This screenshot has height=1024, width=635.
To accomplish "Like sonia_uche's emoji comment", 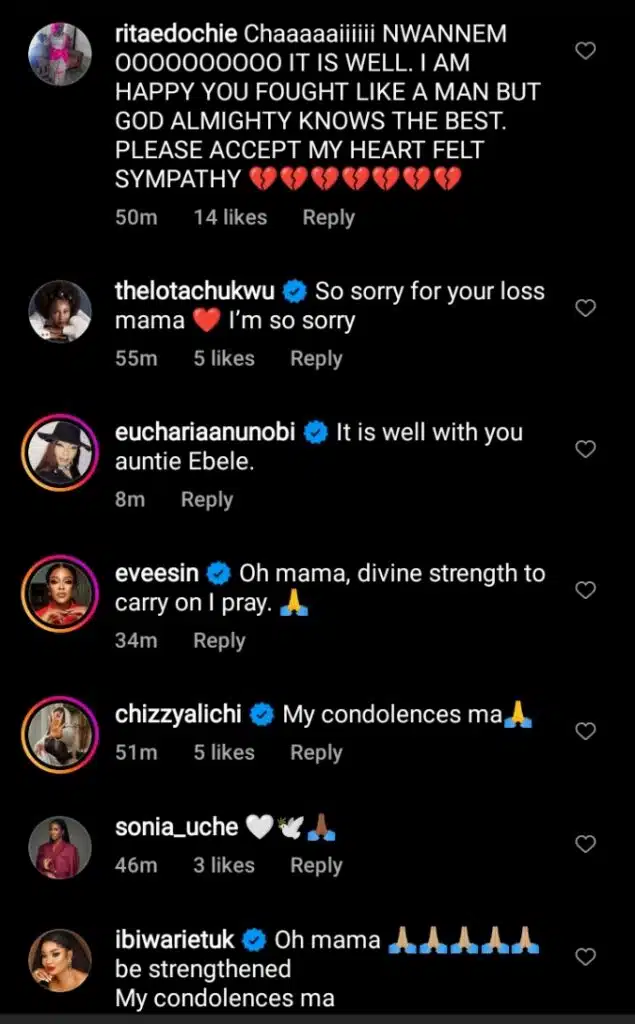I will coord(586,844).
